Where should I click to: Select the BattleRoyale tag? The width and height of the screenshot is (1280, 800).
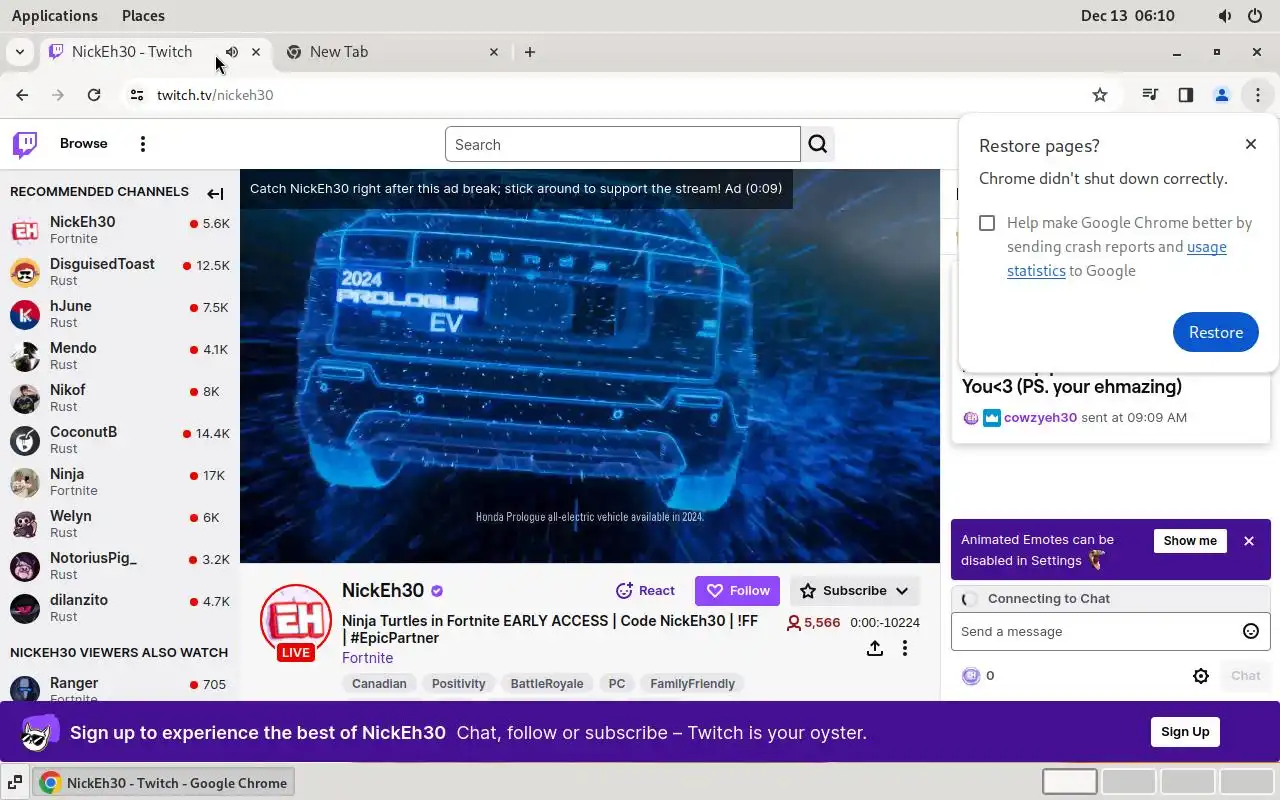pyautogui.click(x=547, y=684)
